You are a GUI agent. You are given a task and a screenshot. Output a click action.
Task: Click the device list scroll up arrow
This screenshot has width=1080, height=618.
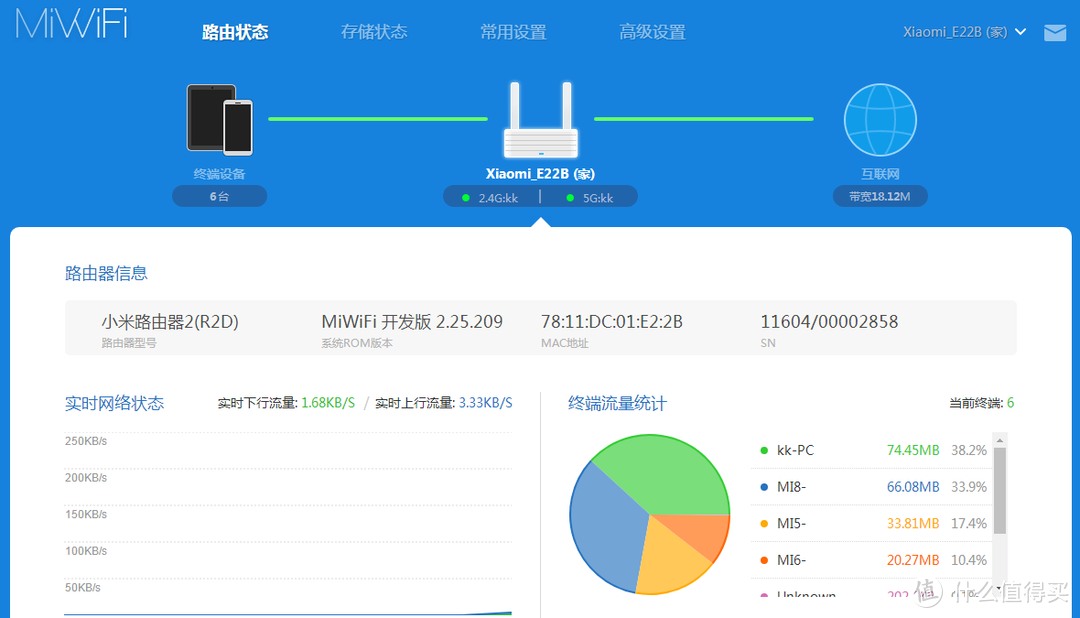(x=999, y=440)
